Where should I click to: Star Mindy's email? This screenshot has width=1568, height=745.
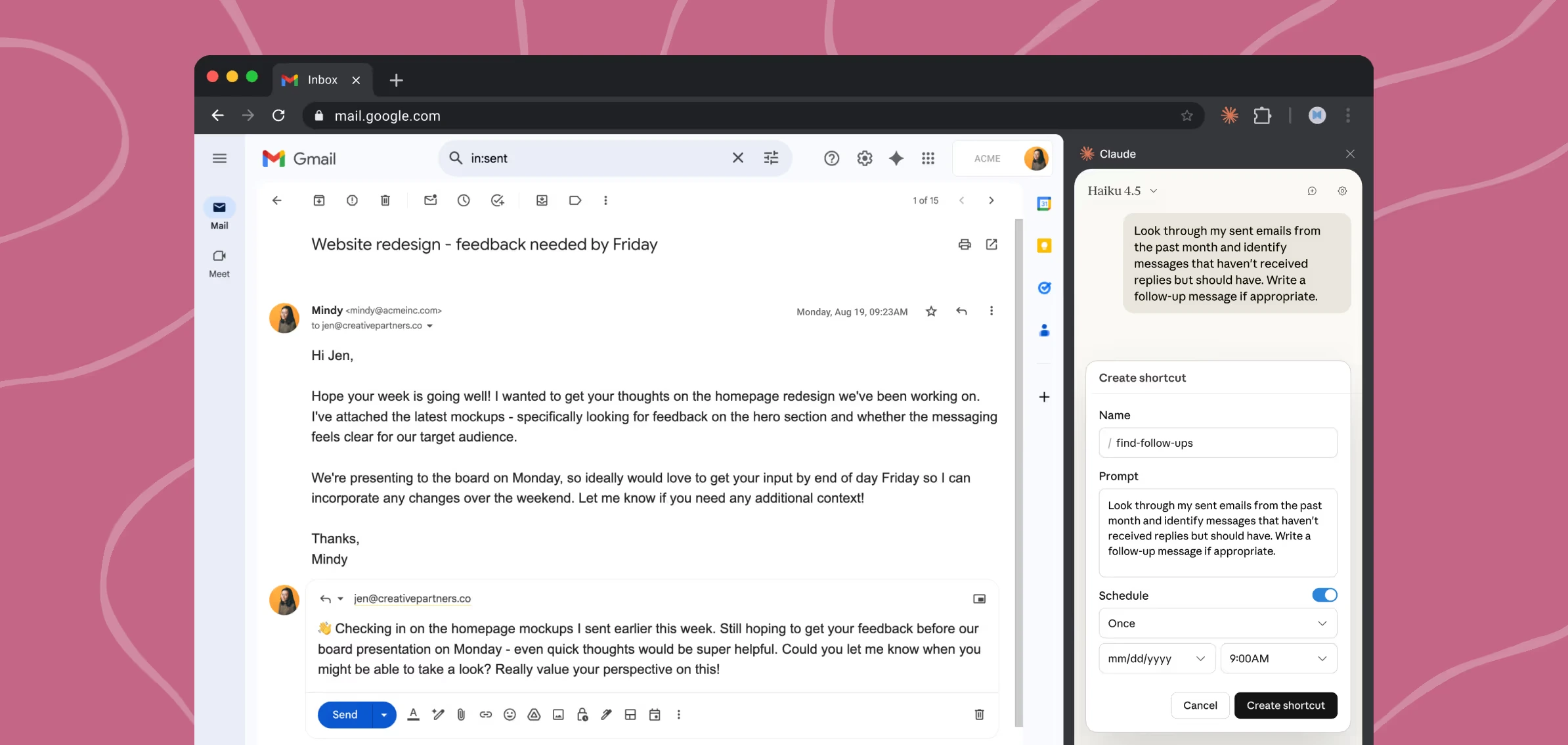(930, 311)
